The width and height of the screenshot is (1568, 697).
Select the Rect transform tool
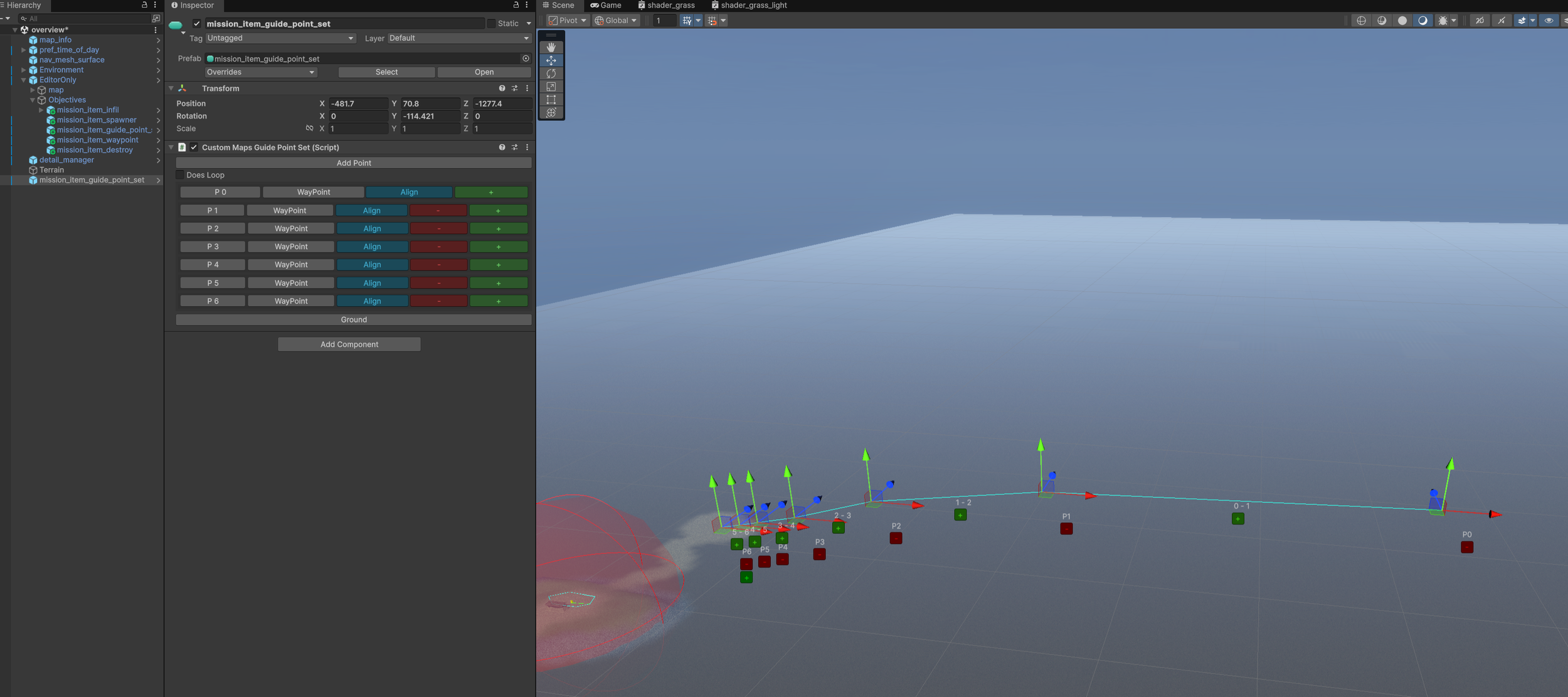click(551, 100)
